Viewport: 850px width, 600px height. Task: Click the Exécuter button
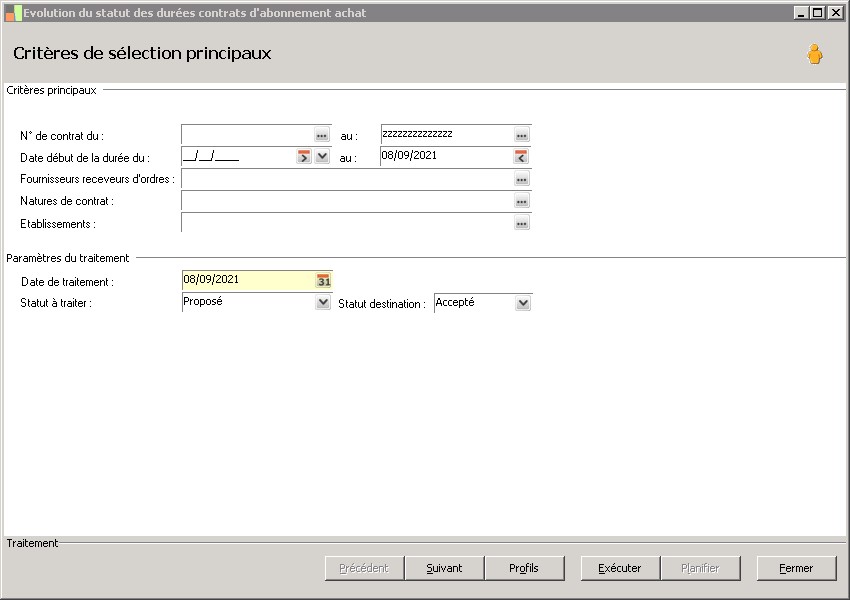point(620,568)
